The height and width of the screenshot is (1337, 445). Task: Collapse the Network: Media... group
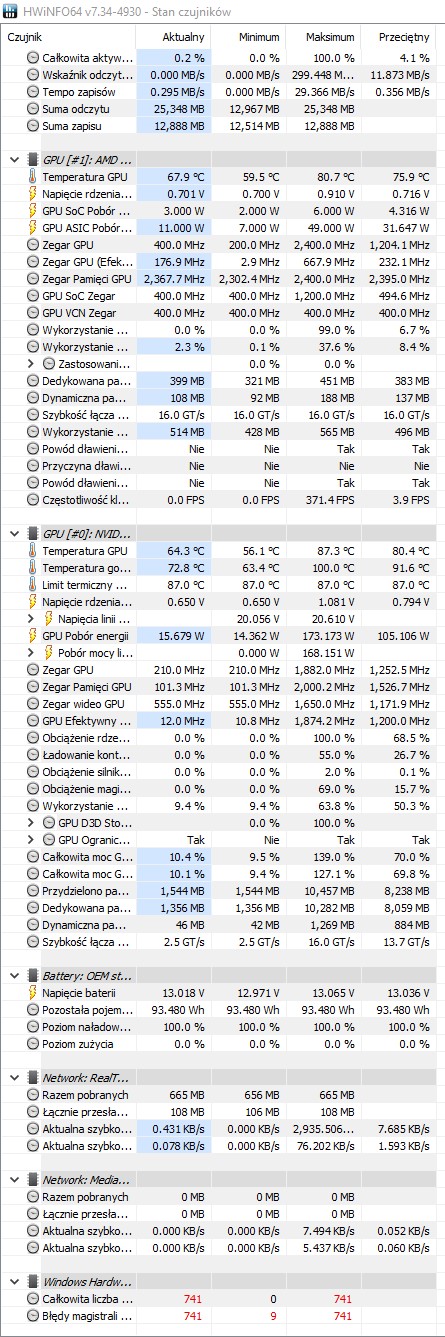(x=14, y=1180)
